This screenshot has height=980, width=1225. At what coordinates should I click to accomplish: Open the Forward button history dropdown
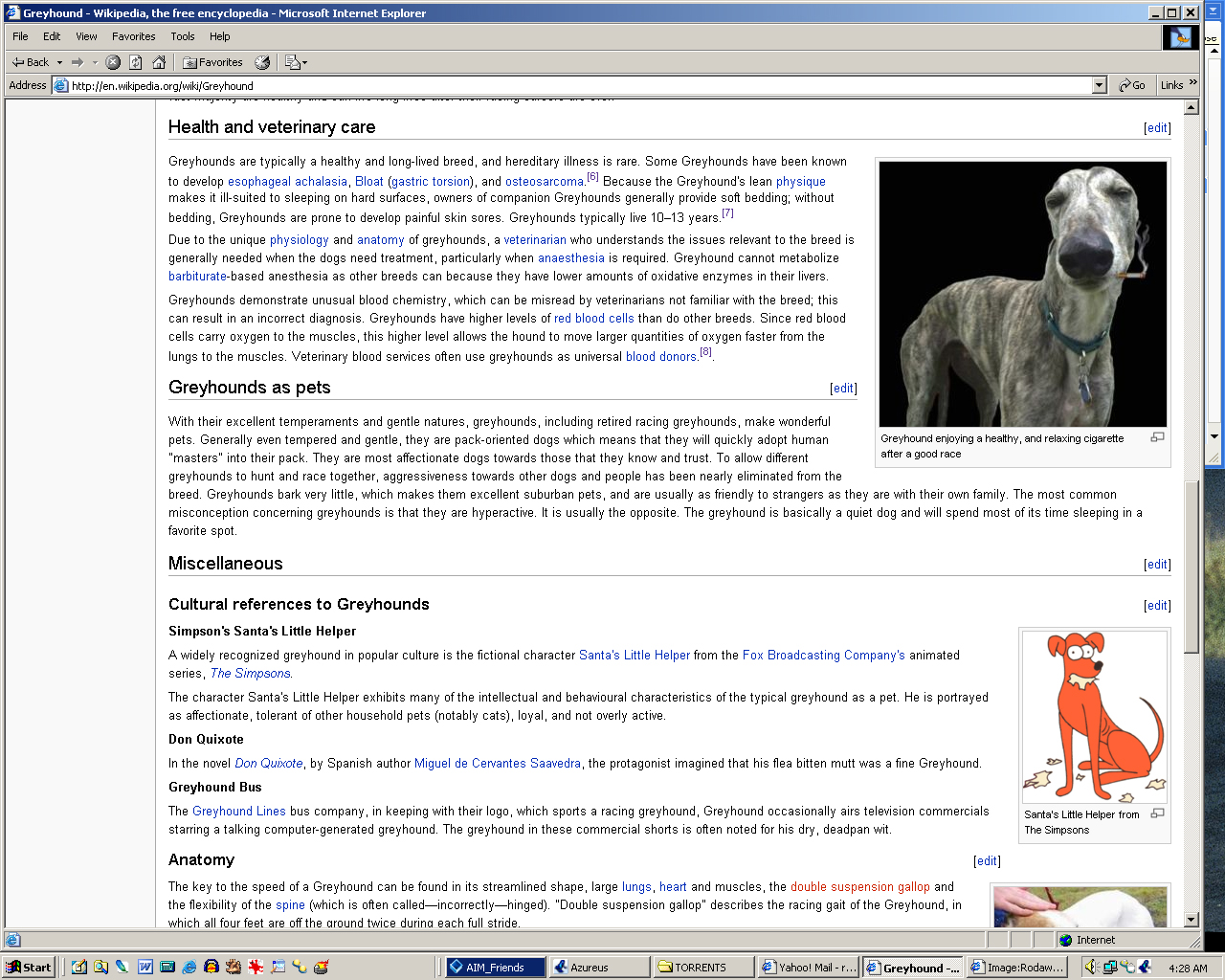pos(95,62)
